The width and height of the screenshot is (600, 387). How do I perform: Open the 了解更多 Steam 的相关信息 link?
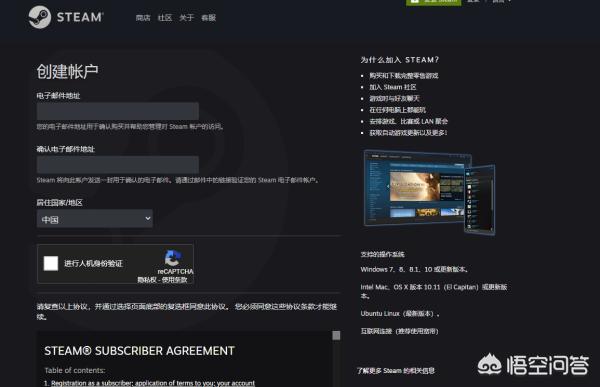coord(396,371)
